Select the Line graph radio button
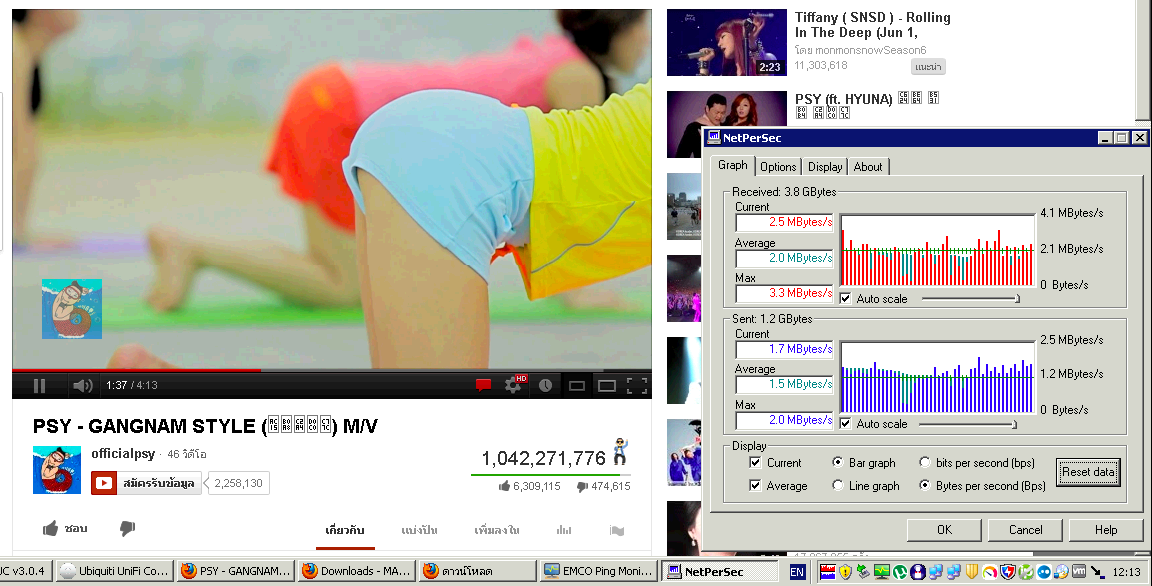The width and height of the screenshot is (1152, 586). click(x=838, y=486)
